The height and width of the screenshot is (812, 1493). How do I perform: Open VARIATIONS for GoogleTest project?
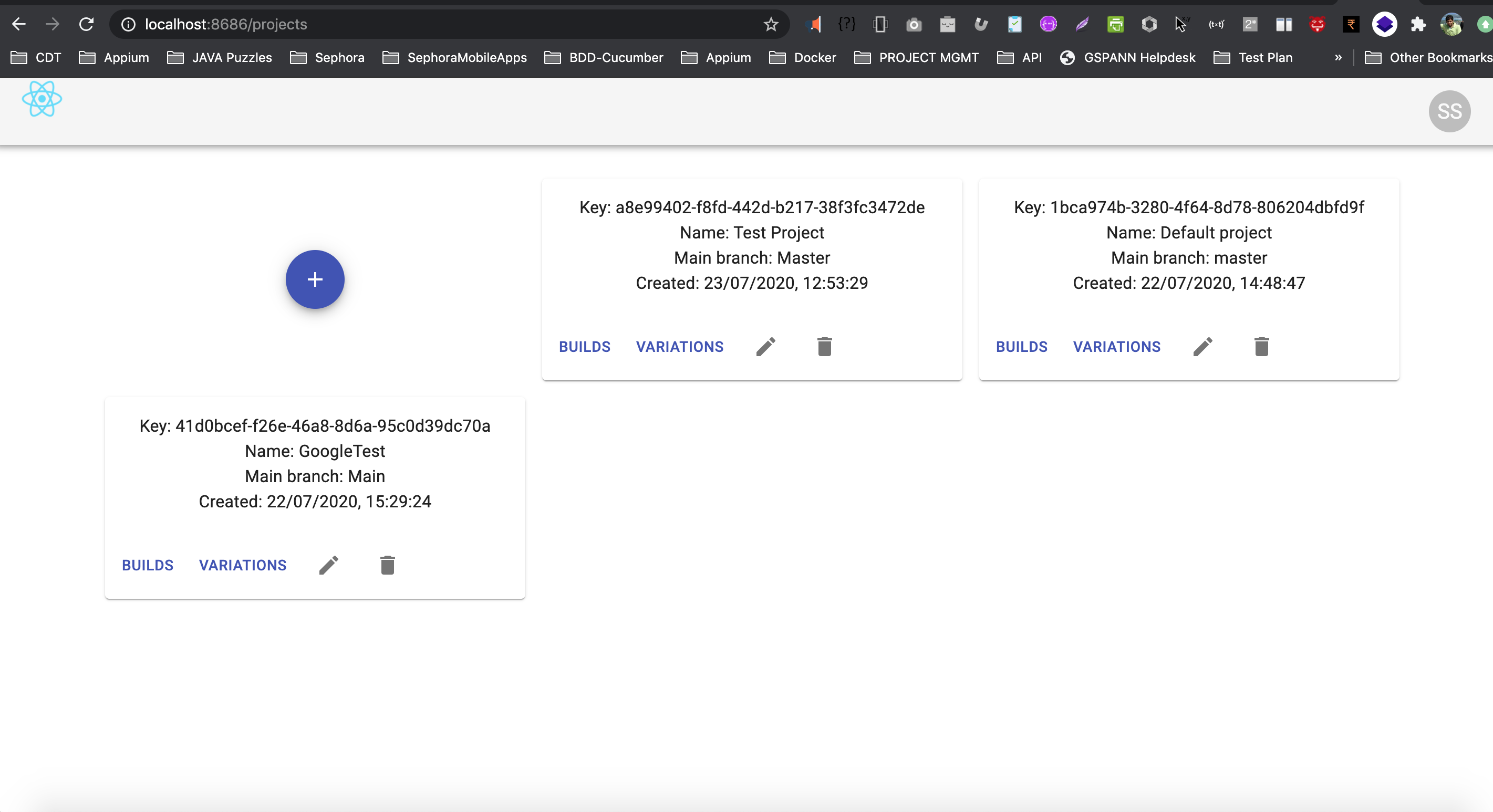[x=242, y=565]
